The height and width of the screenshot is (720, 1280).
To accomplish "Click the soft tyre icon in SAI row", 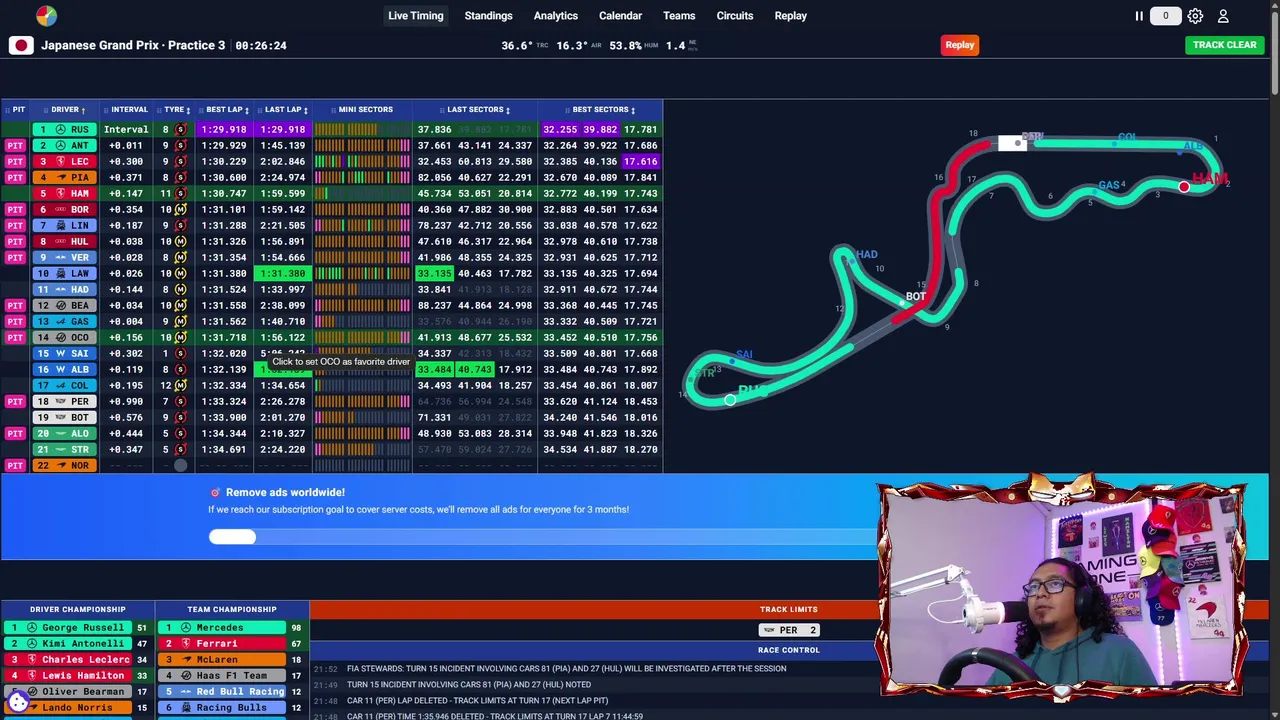I will coord(180,353).
